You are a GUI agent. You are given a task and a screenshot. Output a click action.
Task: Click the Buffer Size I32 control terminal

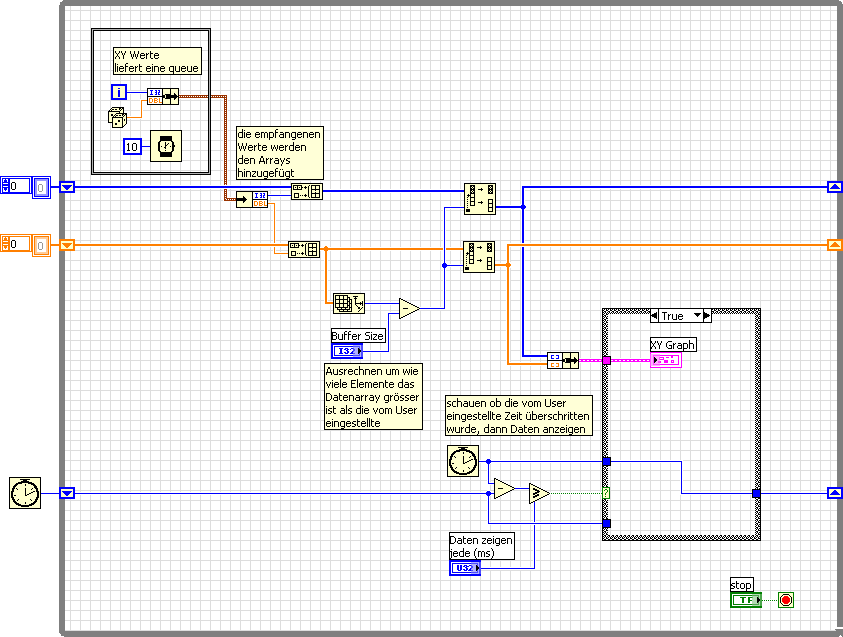point(347,351)
